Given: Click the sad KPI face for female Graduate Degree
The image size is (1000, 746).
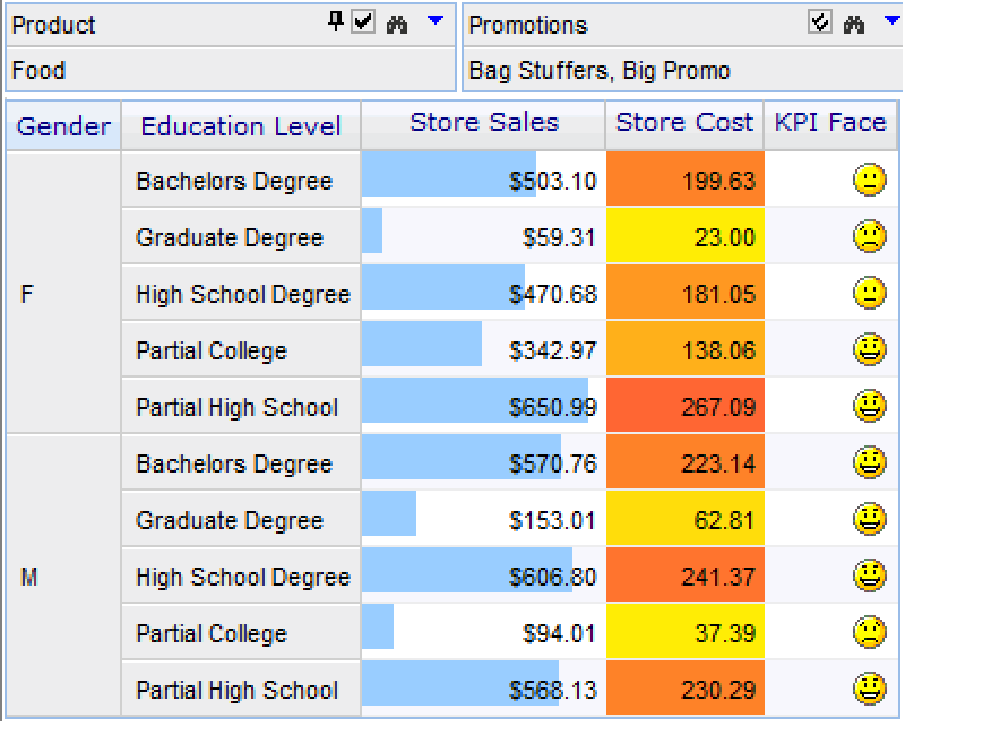Looking at the screenshot, I should (870, 237).
